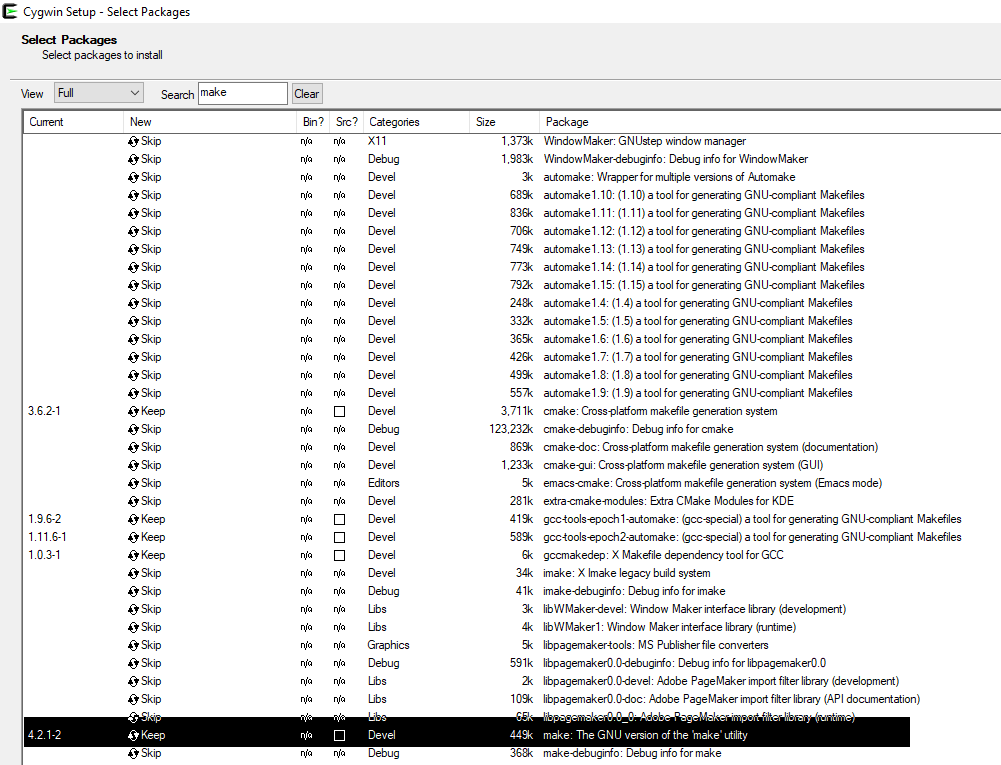This screenshot has height=765, width=1001.
Task: Cycle install action for libpagemaker-tools
Action: coord(133,645)
